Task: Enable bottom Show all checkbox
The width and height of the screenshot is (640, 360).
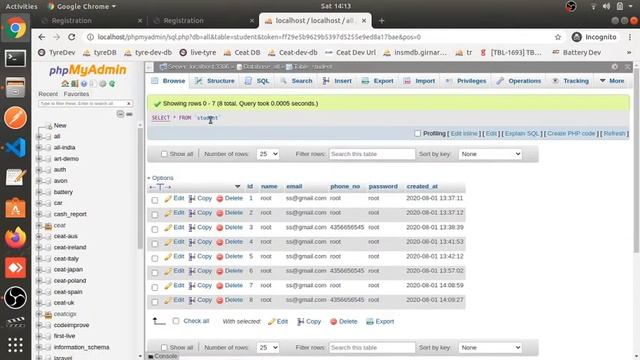Action: (x=164, y=347)
